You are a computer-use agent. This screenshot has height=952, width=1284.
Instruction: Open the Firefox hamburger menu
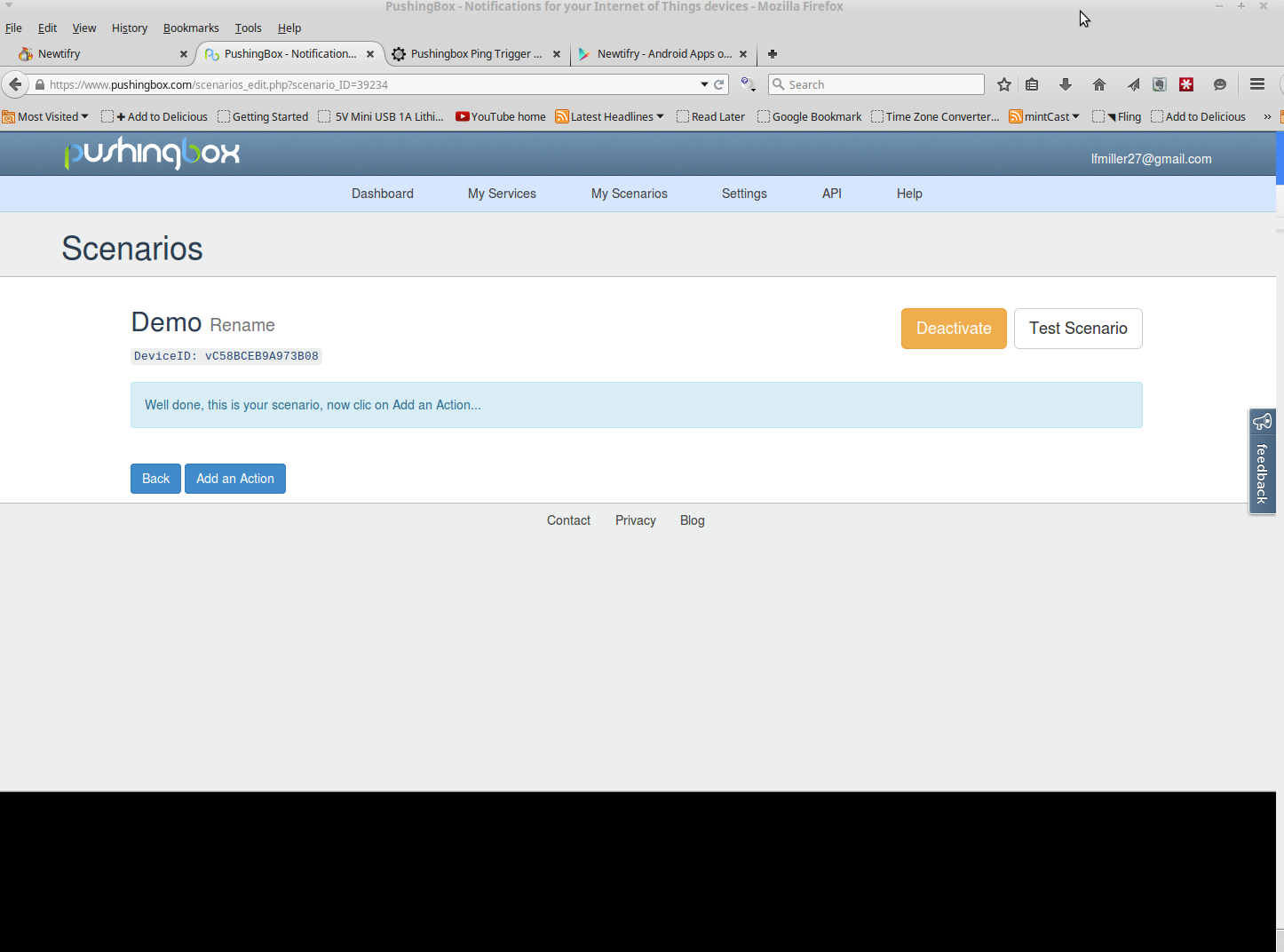click(x=1257, y=84)
